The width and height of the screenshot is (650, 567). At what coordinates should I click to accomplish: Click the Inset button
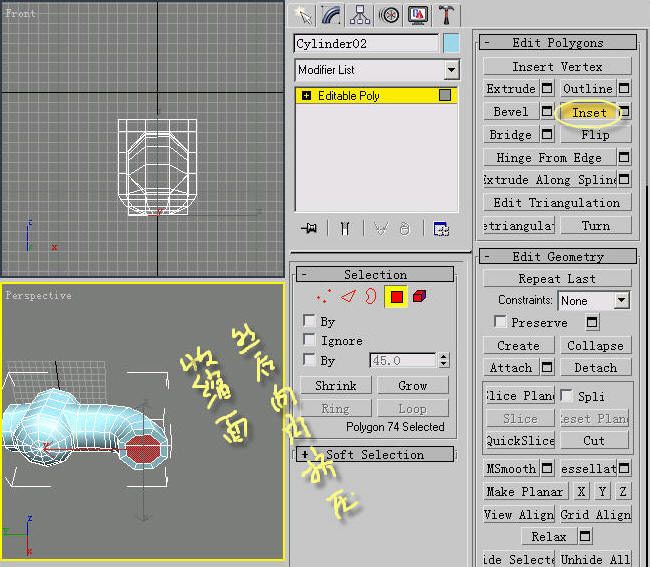[589, 112]
